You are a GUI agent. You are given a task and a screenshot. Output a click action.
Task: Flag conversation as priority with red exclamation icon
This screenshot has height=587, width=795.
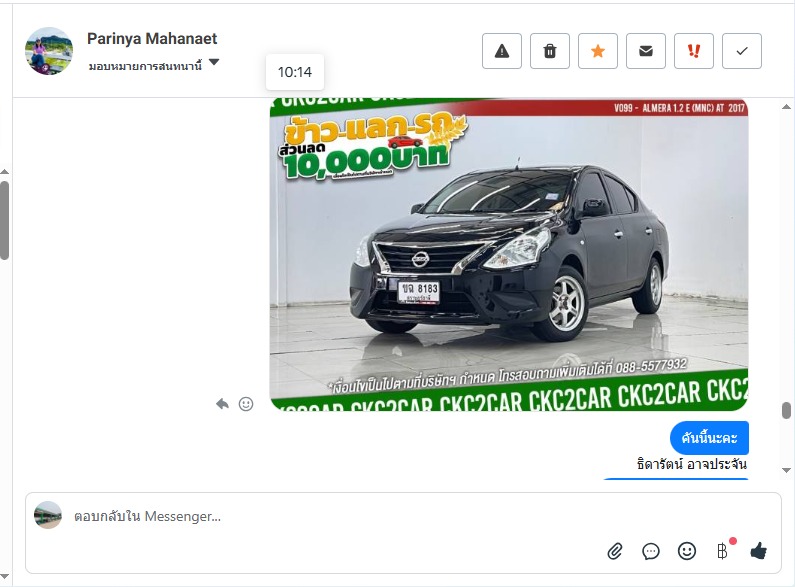pos(694,51)
